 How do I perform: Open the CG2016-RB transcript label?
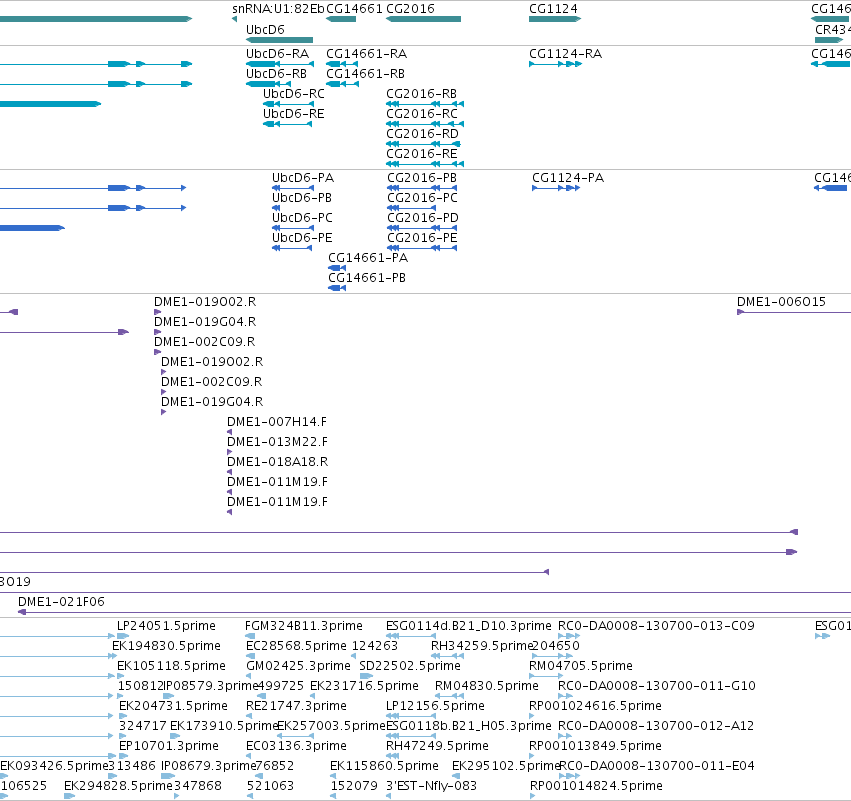(x=422, y=94)
